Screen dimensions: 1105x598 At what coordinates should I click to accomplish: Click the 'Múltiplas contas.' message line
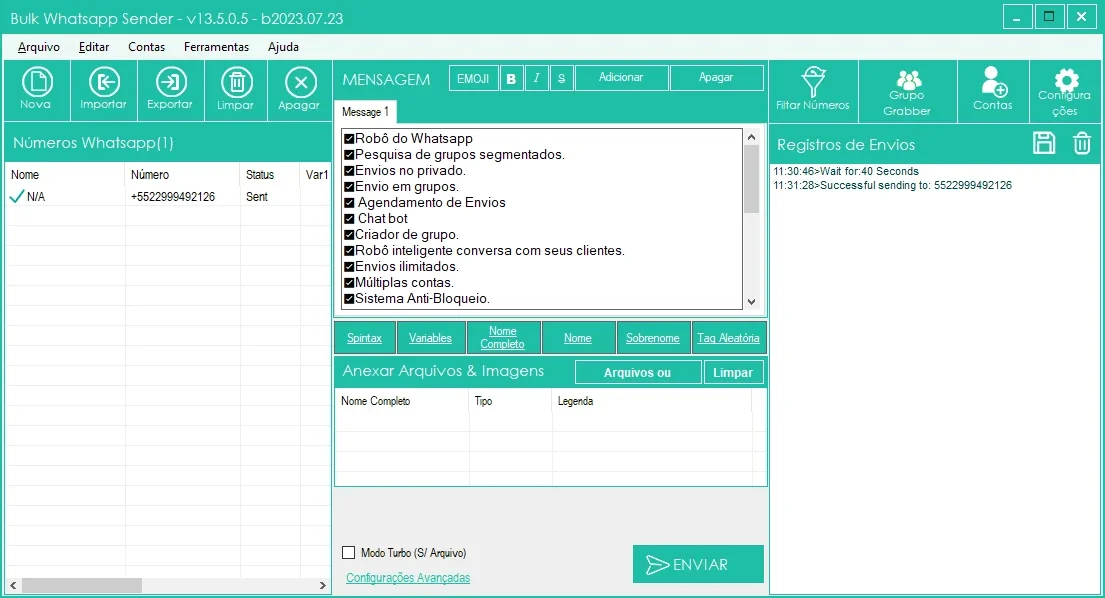[399, 282]
